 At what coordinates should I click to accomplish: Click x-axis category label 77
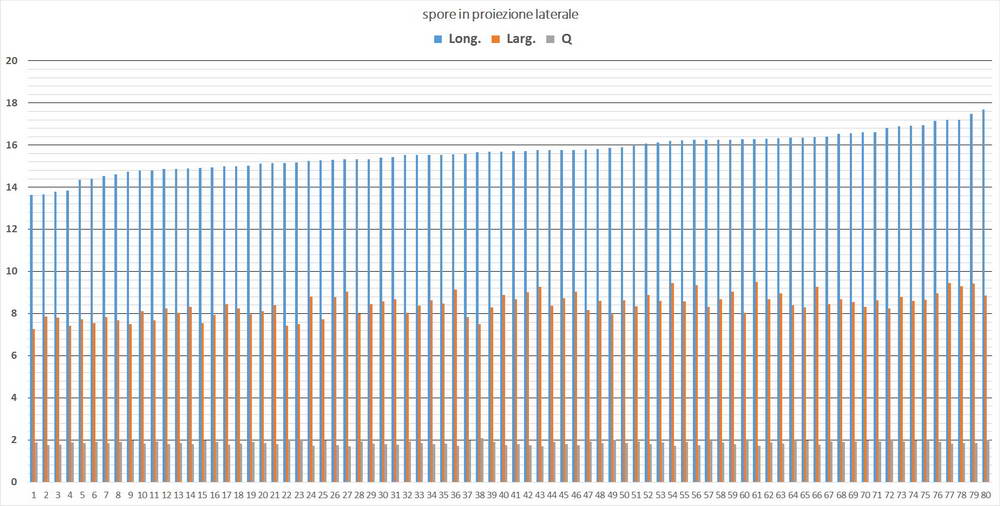click(950, 495)
